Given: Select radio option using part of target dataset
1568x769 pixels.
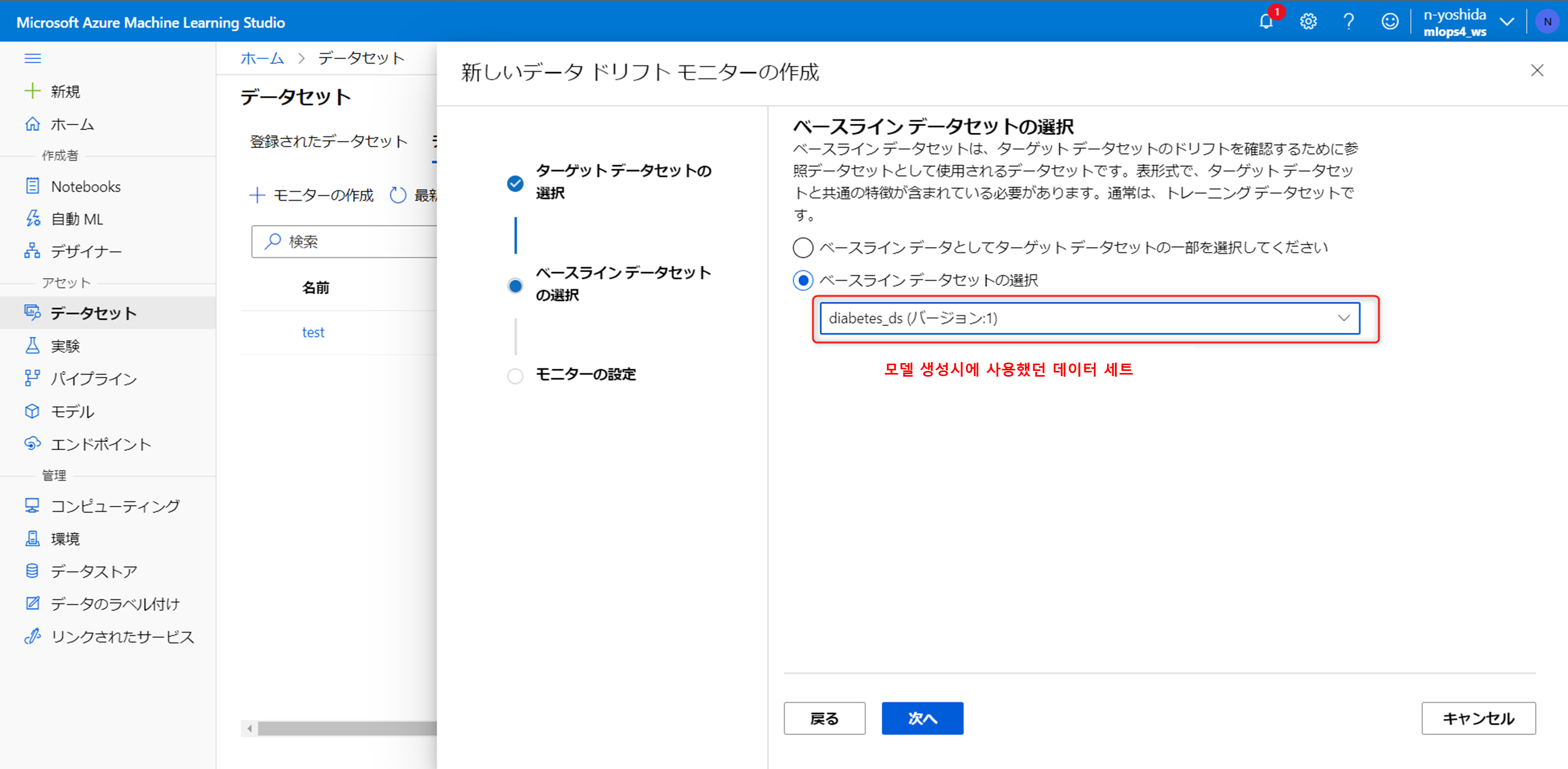Looking at the screenshot, I should (803, 248).
